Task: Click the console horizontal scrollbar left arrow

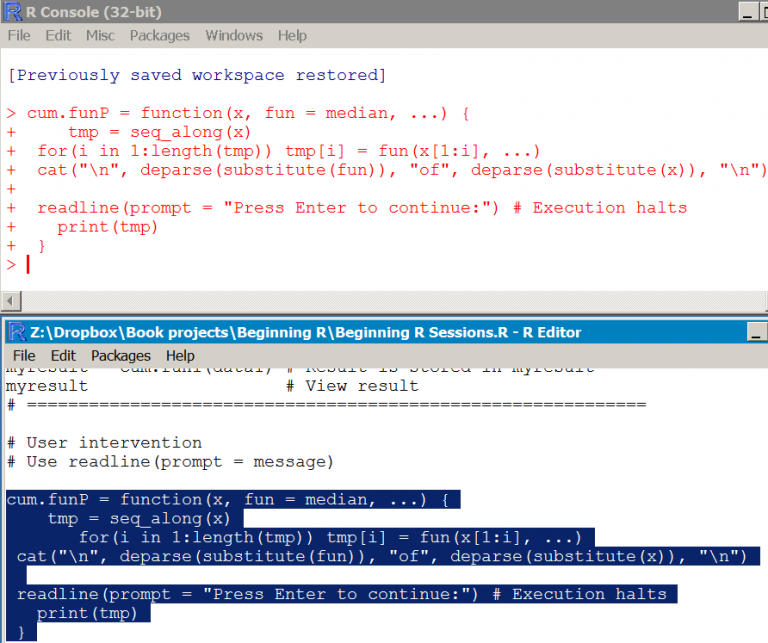Action: pyautogui.click(x=12, y=301)
